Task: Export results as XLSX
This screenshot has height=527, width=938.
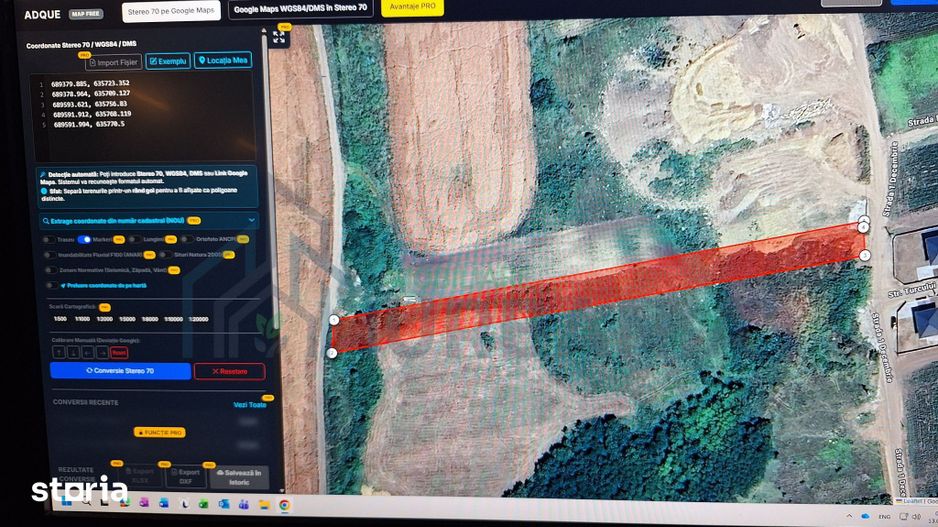Action: tap(139, 476)
